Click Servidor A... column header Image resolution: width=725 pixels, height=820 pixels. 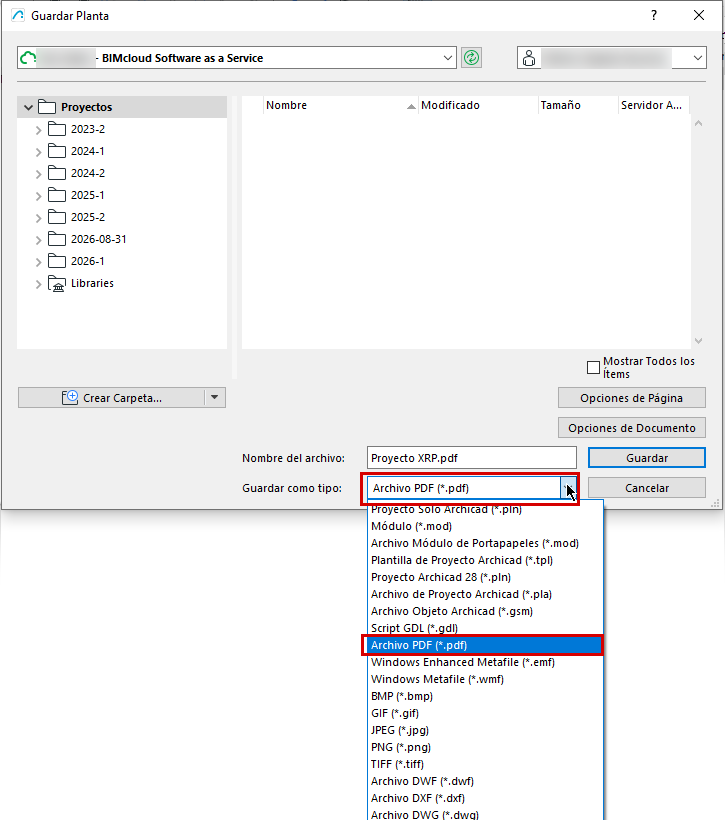(x=653, y=105)
